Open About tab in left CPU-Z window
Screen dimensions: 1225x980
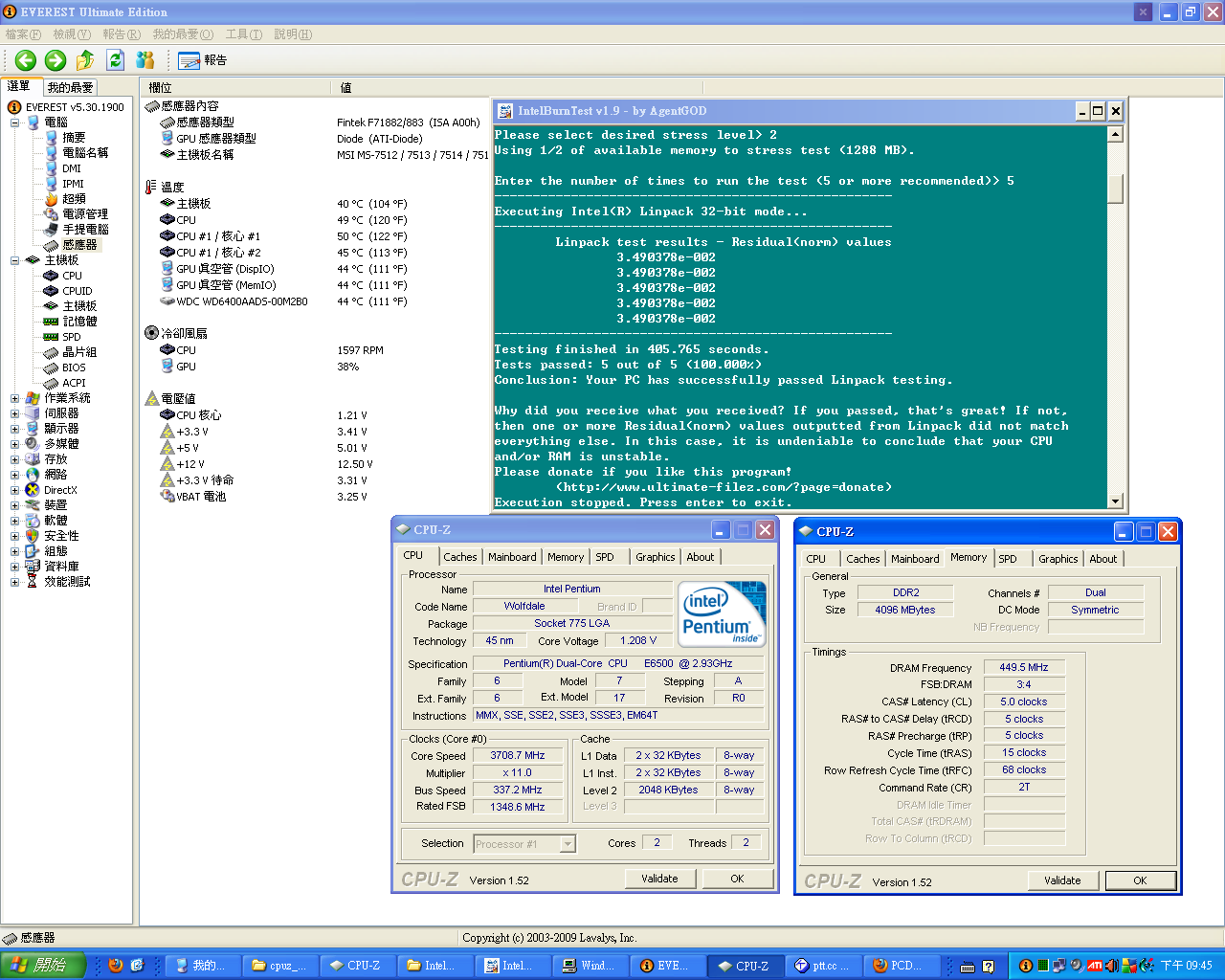pos(700,557)
